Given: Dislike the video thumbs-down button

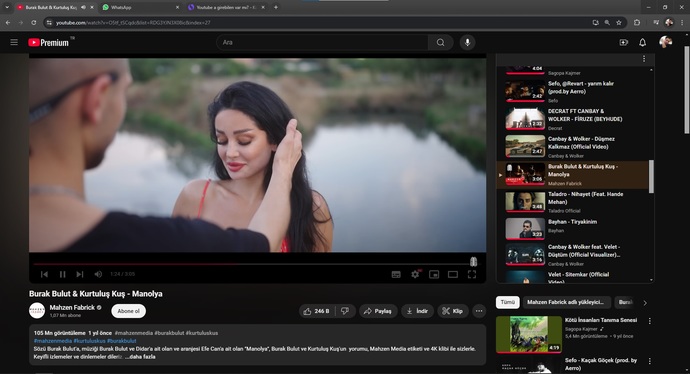Looking at the screenshot, I should pyautogui.click(x=345, y=311).
